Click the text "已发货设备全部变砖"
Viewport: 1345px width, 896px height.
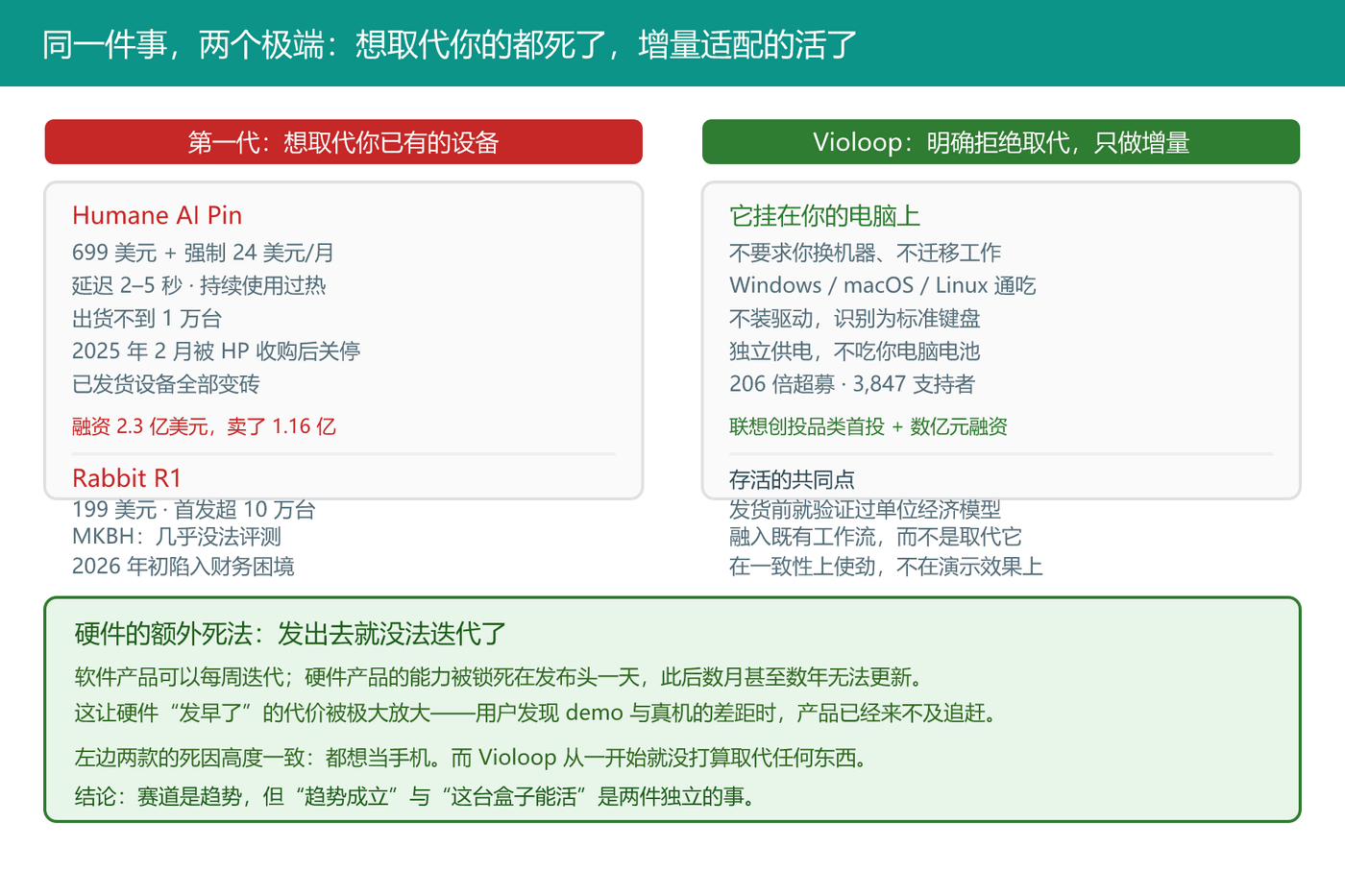coord(166,384)
